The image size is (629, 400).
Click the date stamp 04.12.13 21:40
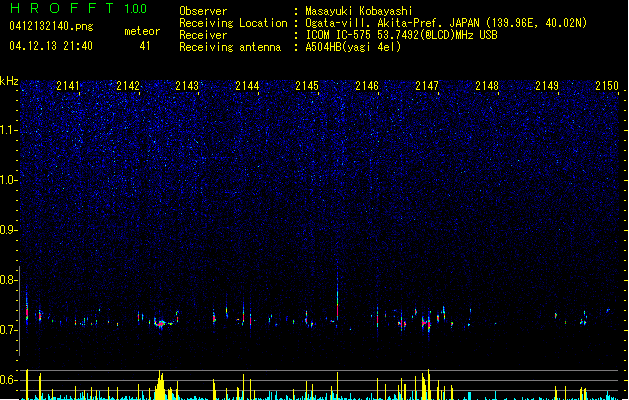51,46
